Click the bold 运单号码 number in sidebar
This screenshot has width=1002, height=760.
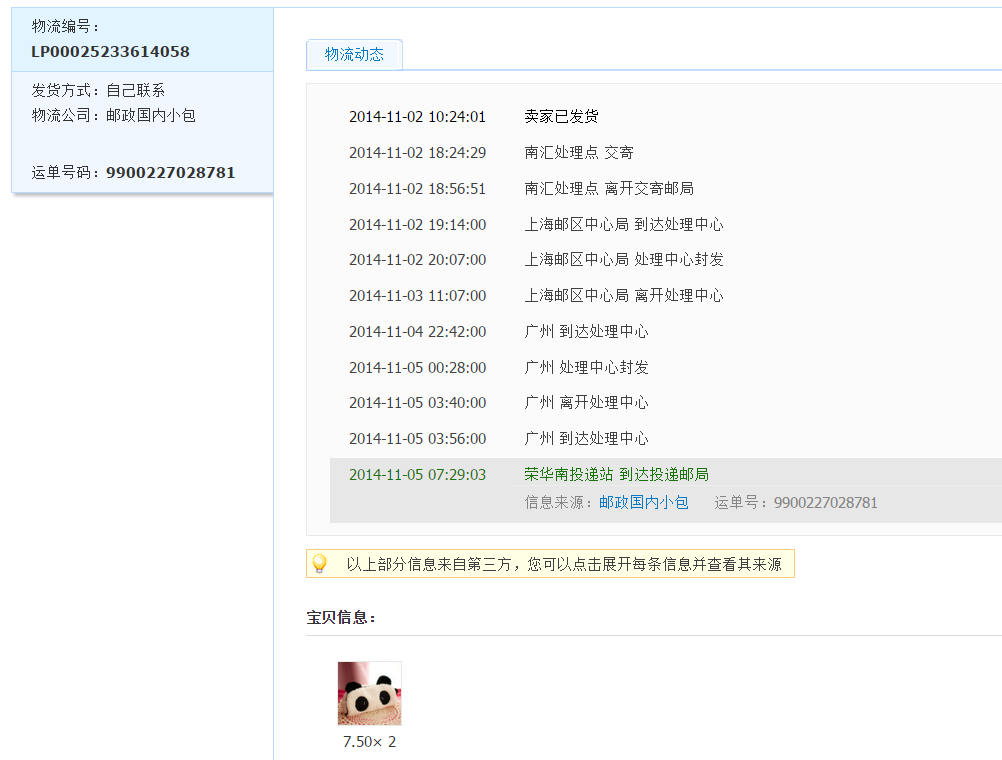click(x=170, y=173)
